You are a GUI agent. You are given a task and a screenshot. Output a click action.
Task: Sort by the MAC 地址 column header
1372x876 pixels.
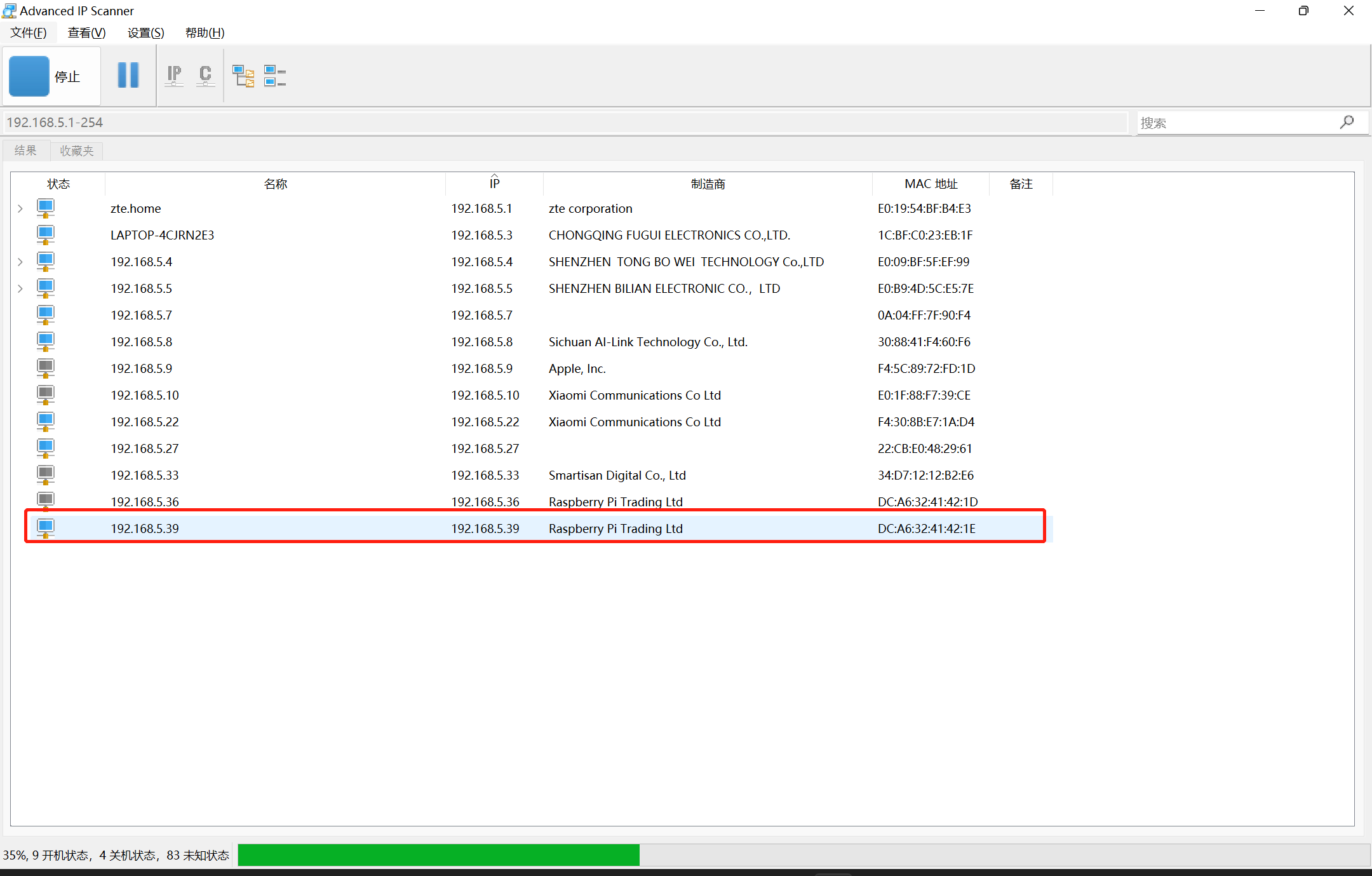931,184
